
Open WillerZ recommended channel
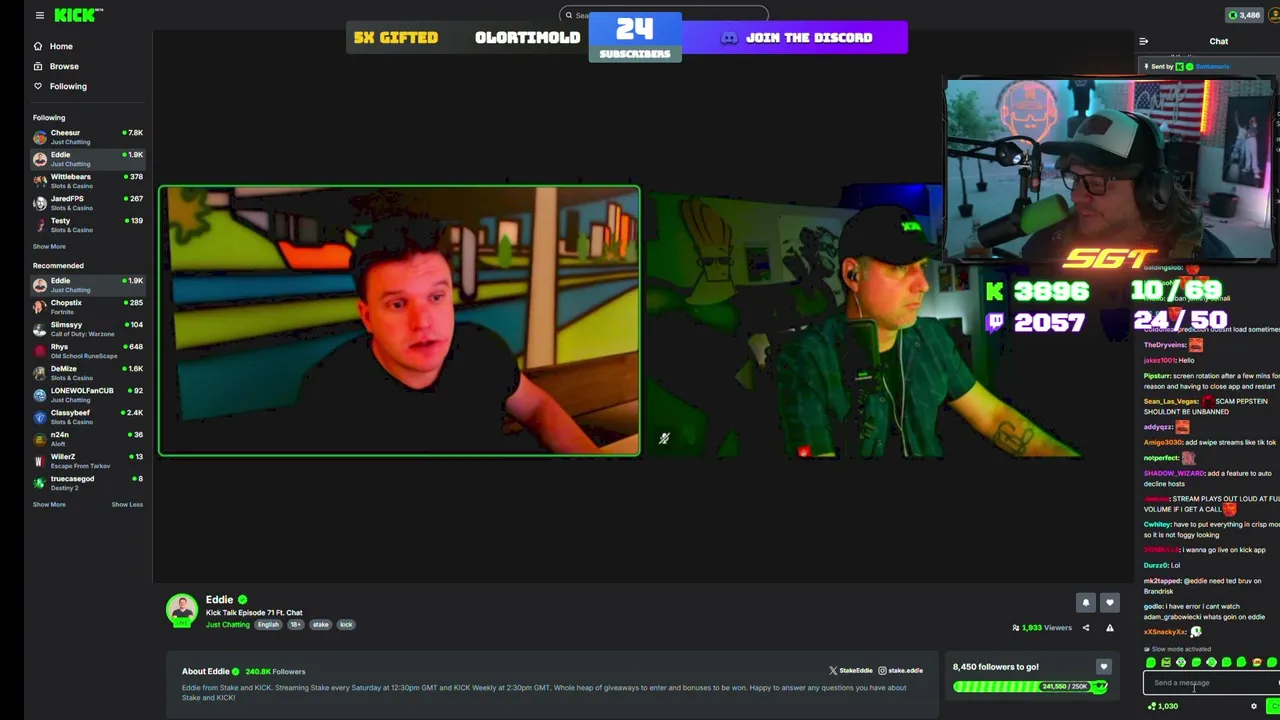coord(88,461)
